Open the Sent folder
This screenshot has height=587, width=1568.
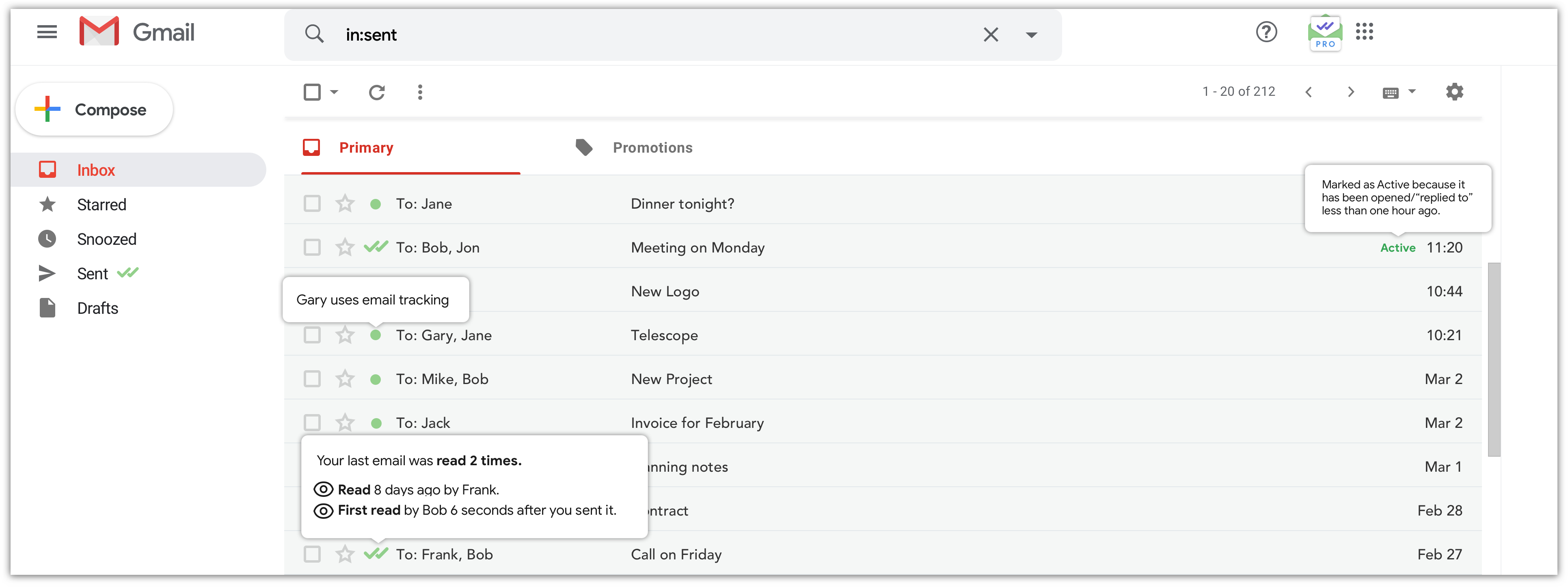coord(93,274)
